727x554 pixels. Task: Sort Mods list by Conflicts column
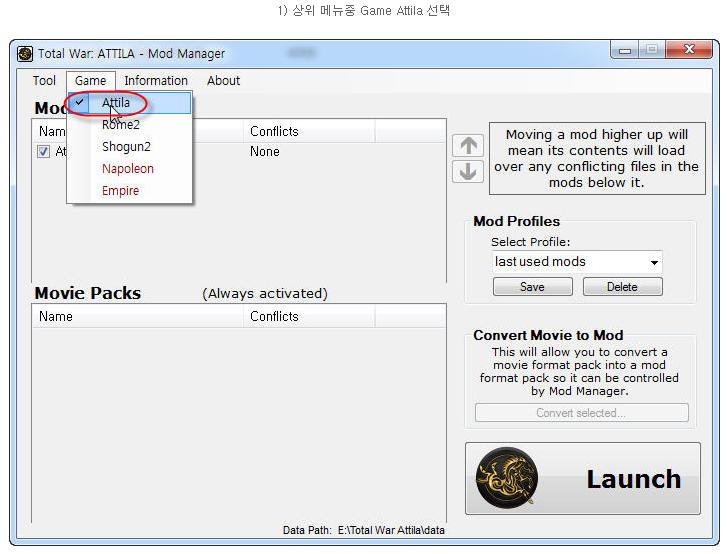(x=309, y=131)
